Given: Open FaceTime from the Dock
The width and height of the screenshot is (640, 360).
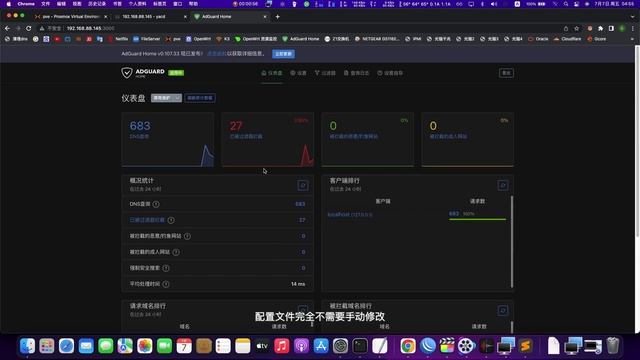Looking at the screenshot, I should [164, 346].
